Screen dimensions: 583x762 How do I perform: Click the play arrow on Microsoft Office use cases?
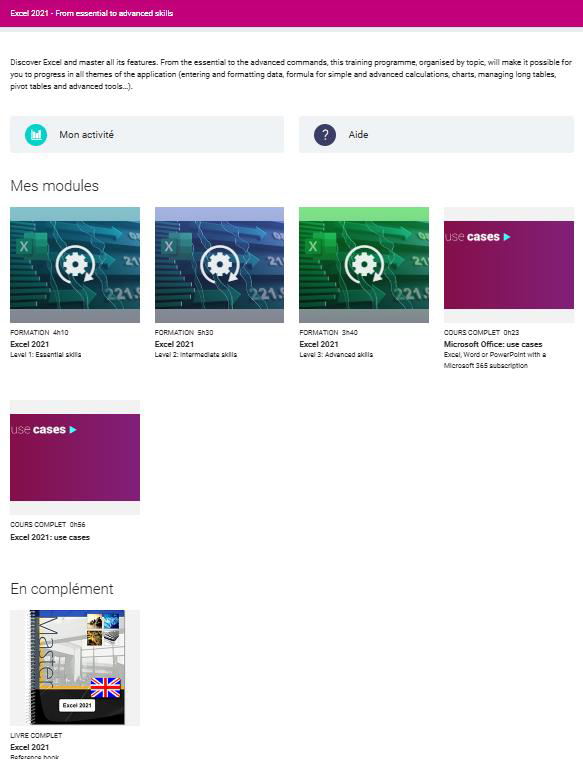[x=507, y=237]
